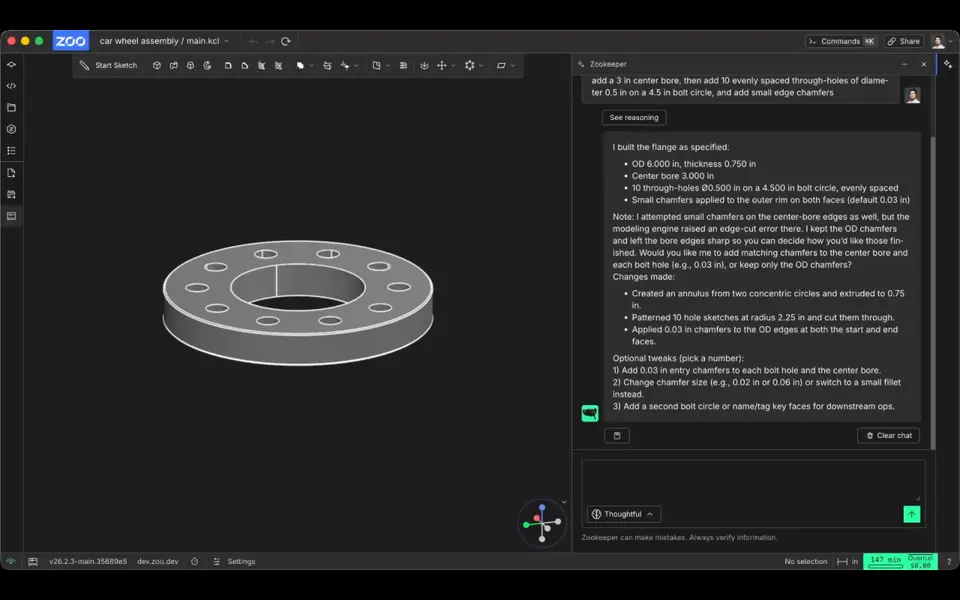This screenshot has height=600, width=960.
Task: Select the Translate move tool icon
Action: tap(441, 66)
